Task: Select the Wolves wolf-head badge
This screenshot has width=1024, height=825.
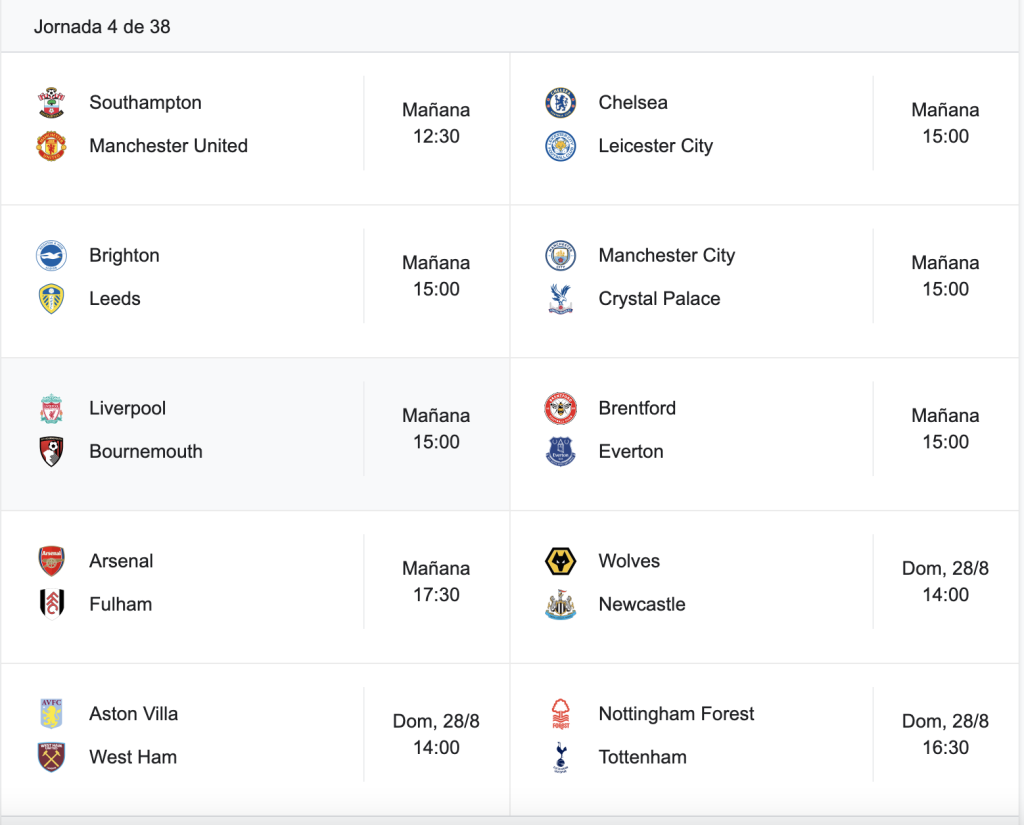Action: (x=560, y=561)
